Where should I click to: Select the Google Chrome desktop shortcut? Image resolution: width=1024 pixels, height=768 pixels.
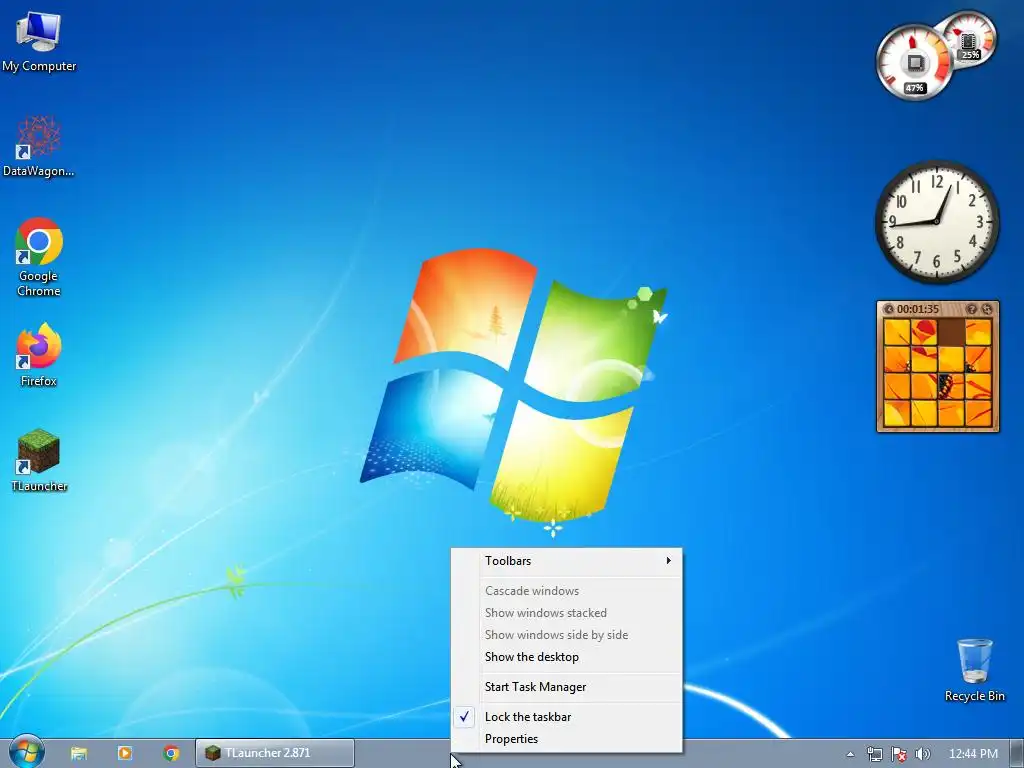click(x=39, y=257)
